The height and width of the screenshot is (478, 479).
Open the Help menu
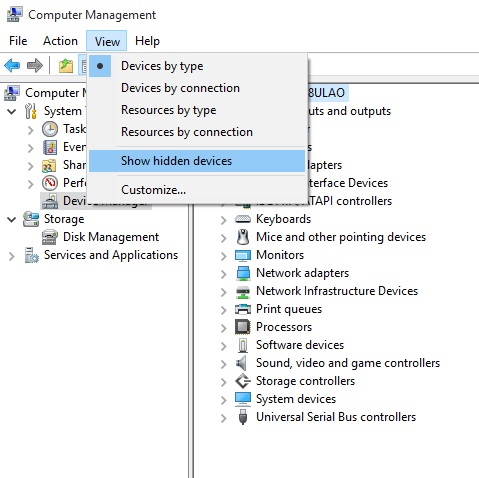(147, 41)
